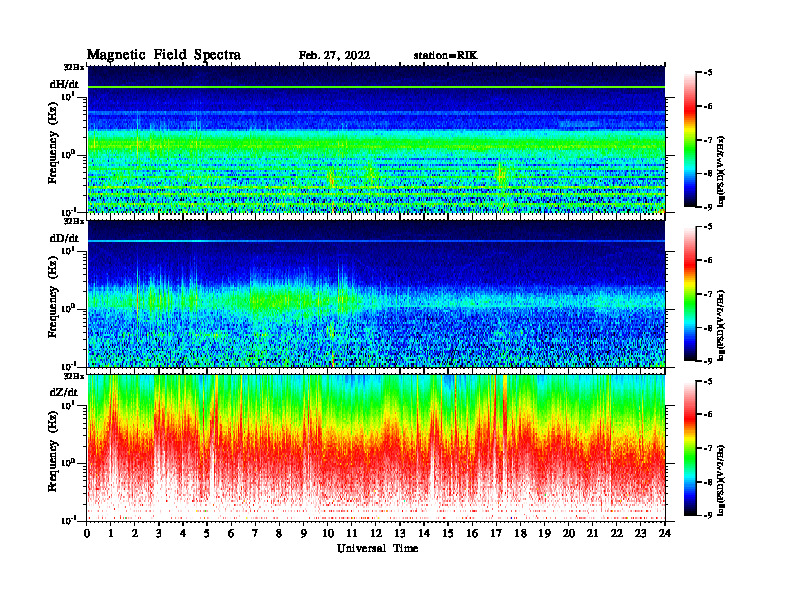Click the dH/dt spectrogram plot
This screenshot has width=792, height=612.
(376, 139)
